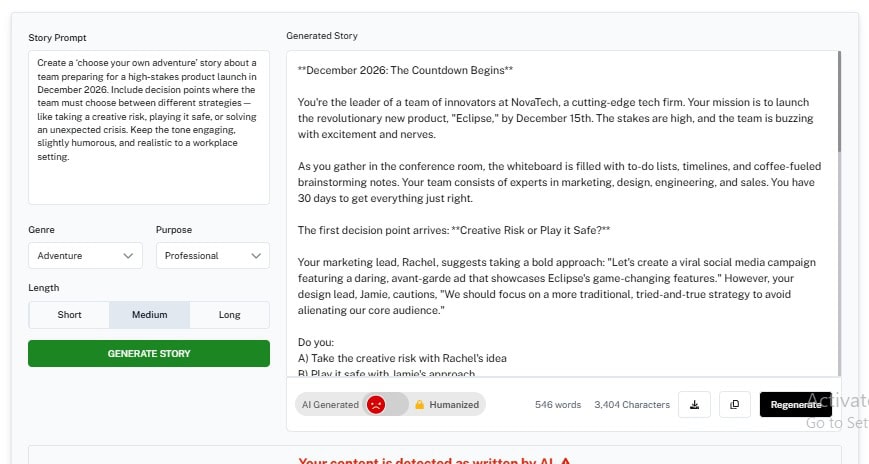Click the download story icon

tap(694, 405)
